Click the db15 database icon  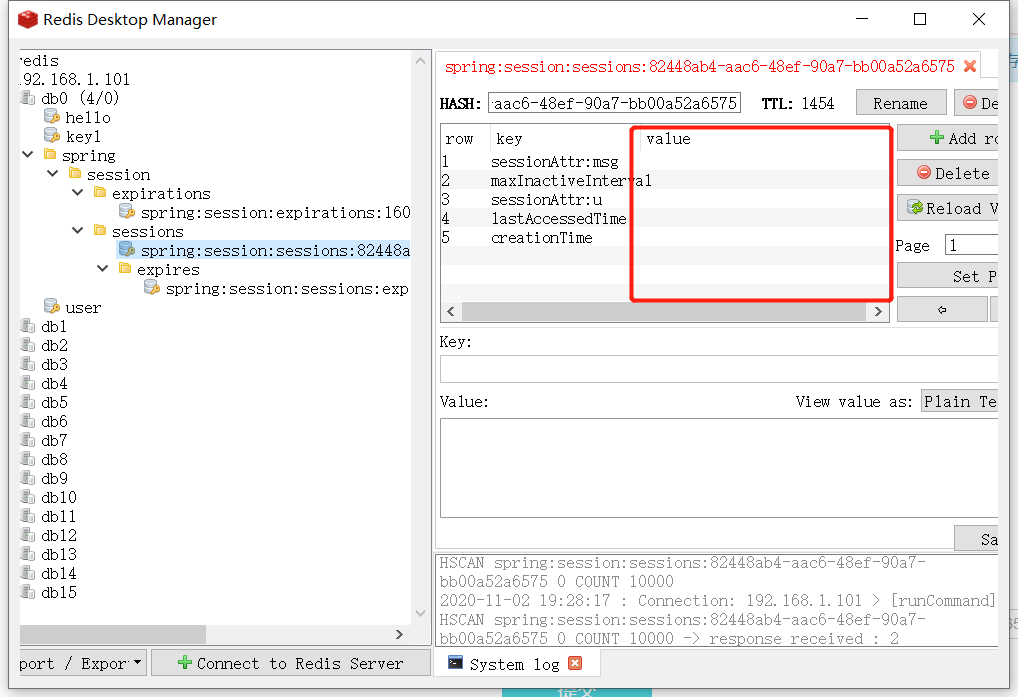pos(28,592)
